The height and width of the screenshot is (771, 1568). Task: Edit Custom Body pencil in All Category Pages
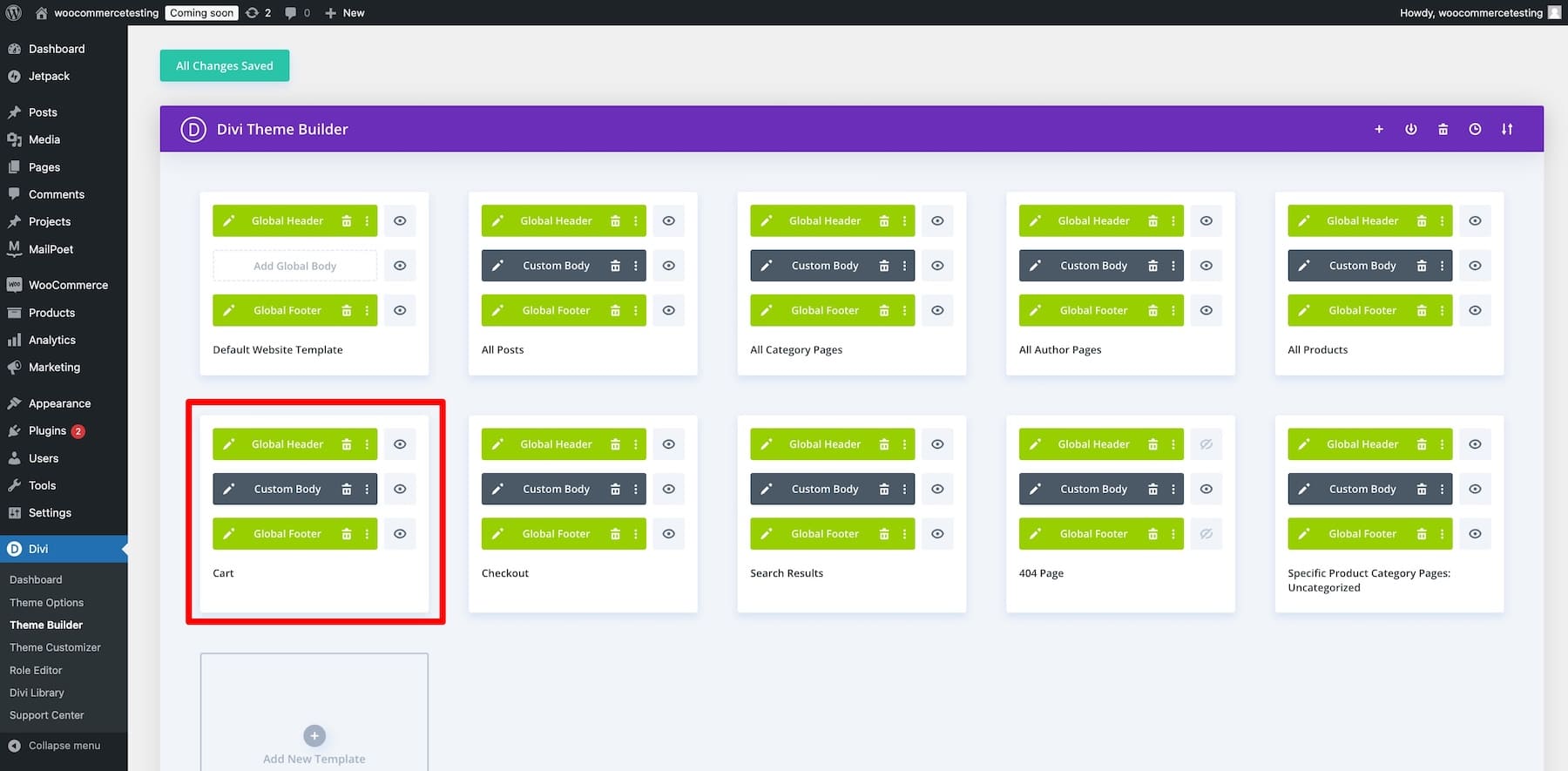click(766, 266)
